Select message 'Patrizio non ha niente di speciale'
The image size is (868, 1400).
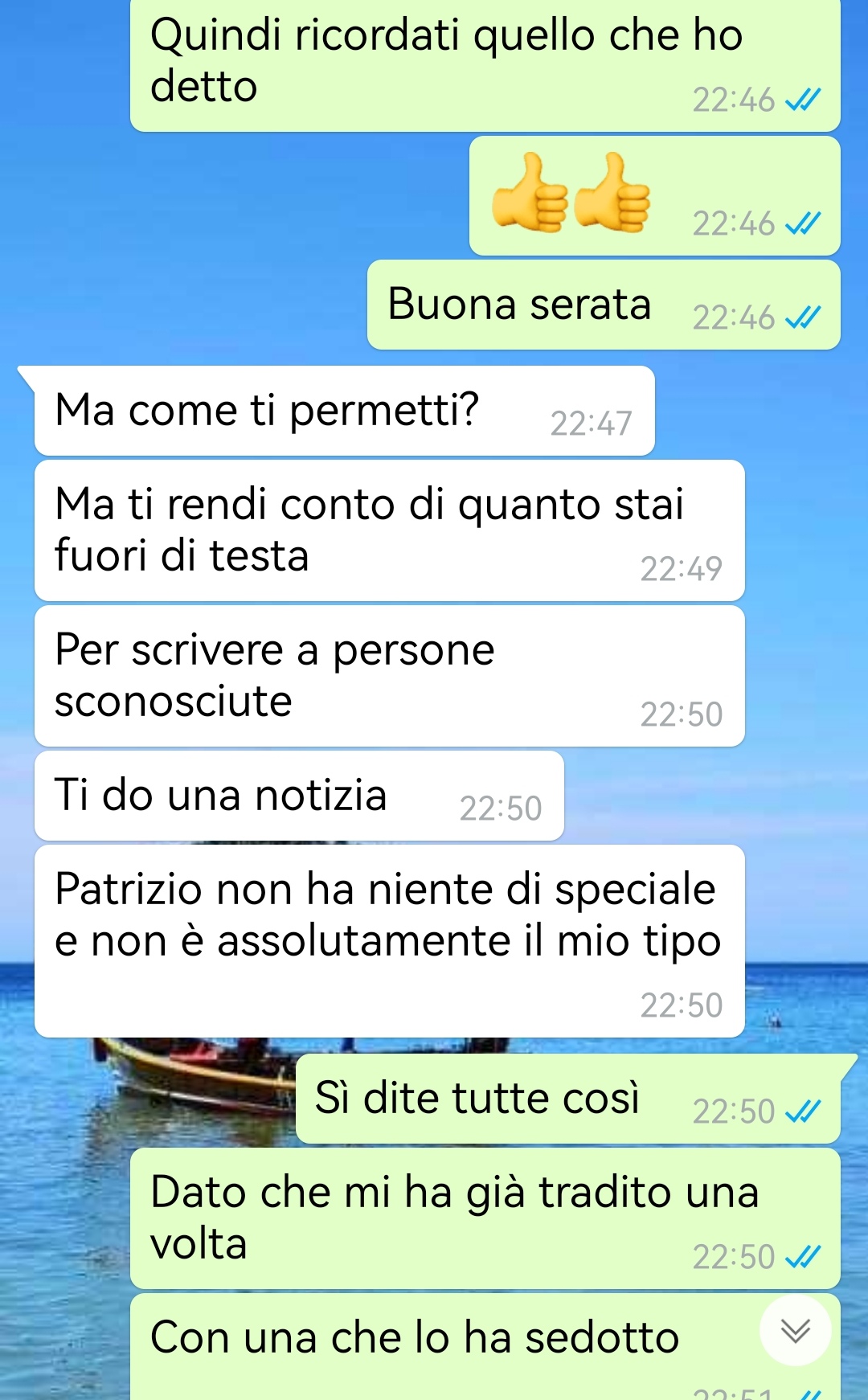pyautogui.click(x=390, y=941)
